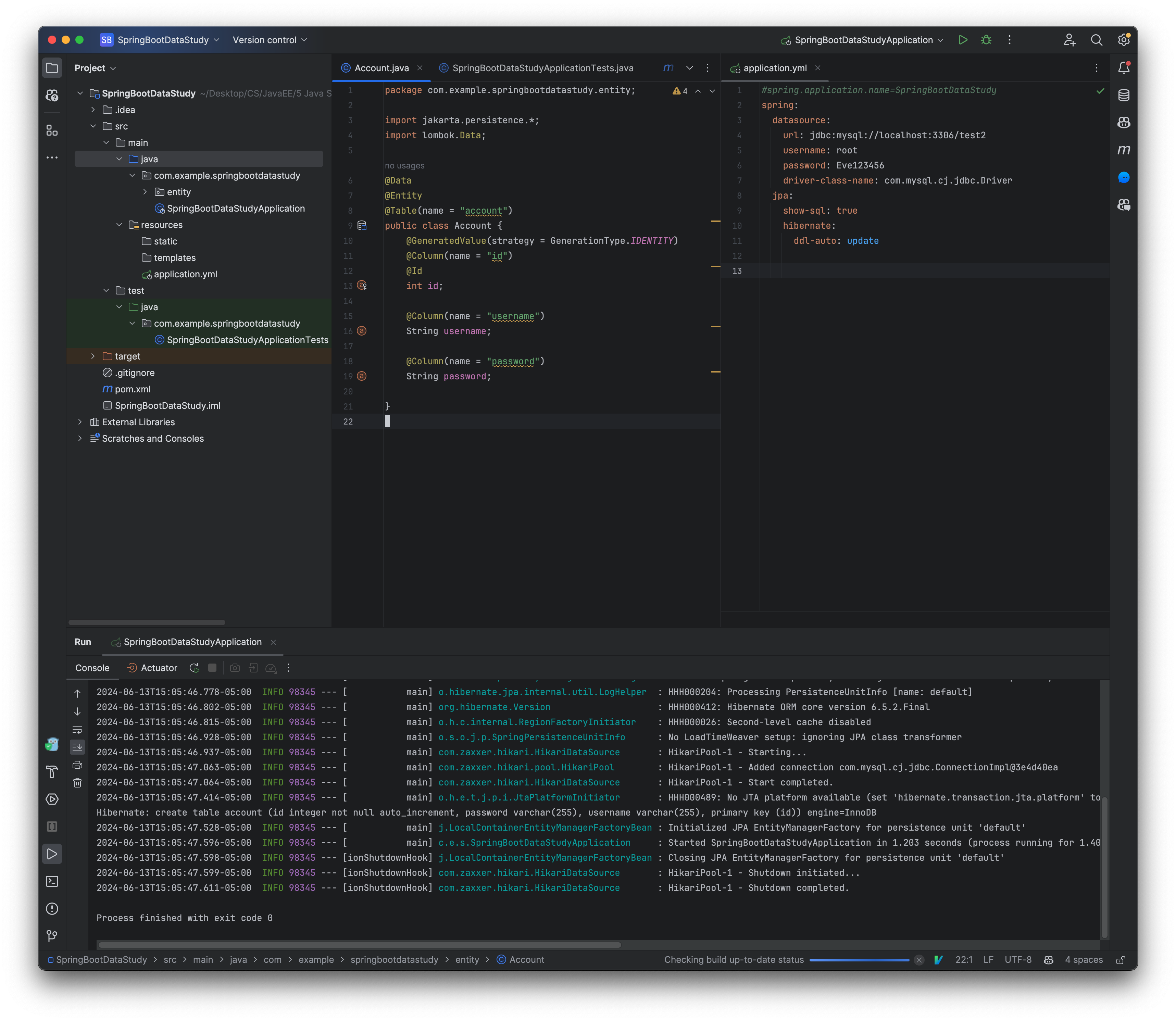Image resolution: width=1176 pixels, height=1021 pixels.
Task: Switch to SpringBootDataStudyApplicationTests.java tab
Action: (542, 68)
